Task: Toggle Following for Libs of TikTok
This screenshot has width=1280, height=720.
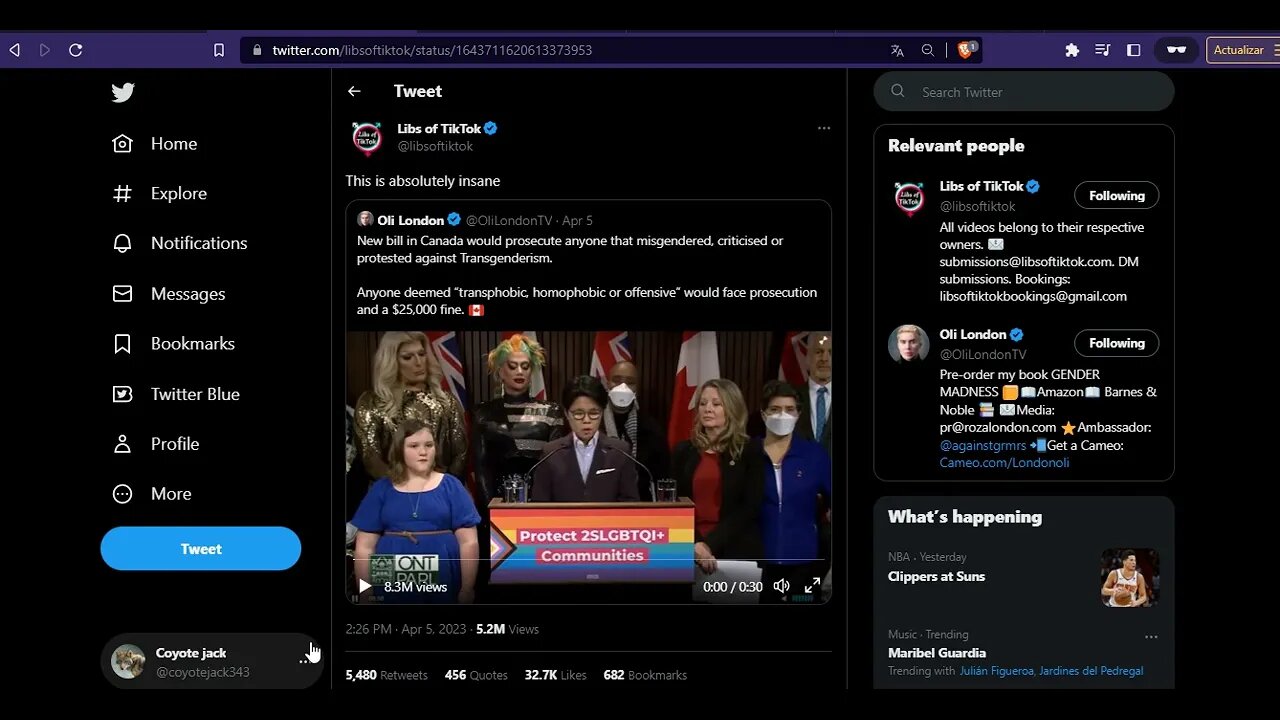Action: [x=1117, y=195]
